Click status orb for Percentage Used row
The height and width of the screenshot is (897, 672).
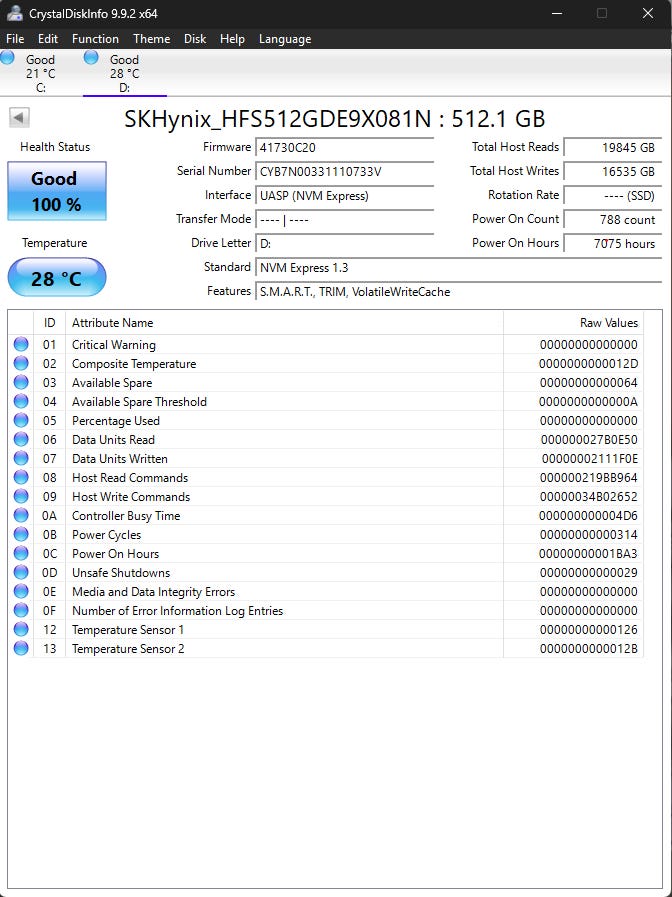21,420
